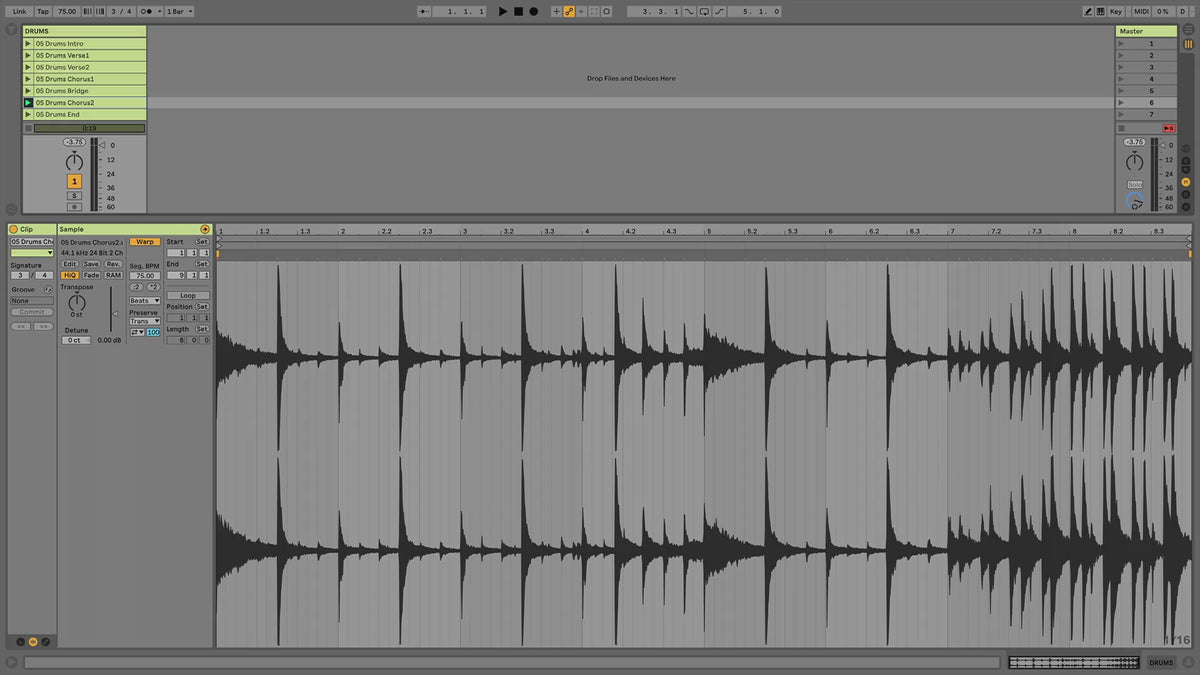Open the Beats warp mode dropdown
This screenshot has width=1200, height=675.
144,300
